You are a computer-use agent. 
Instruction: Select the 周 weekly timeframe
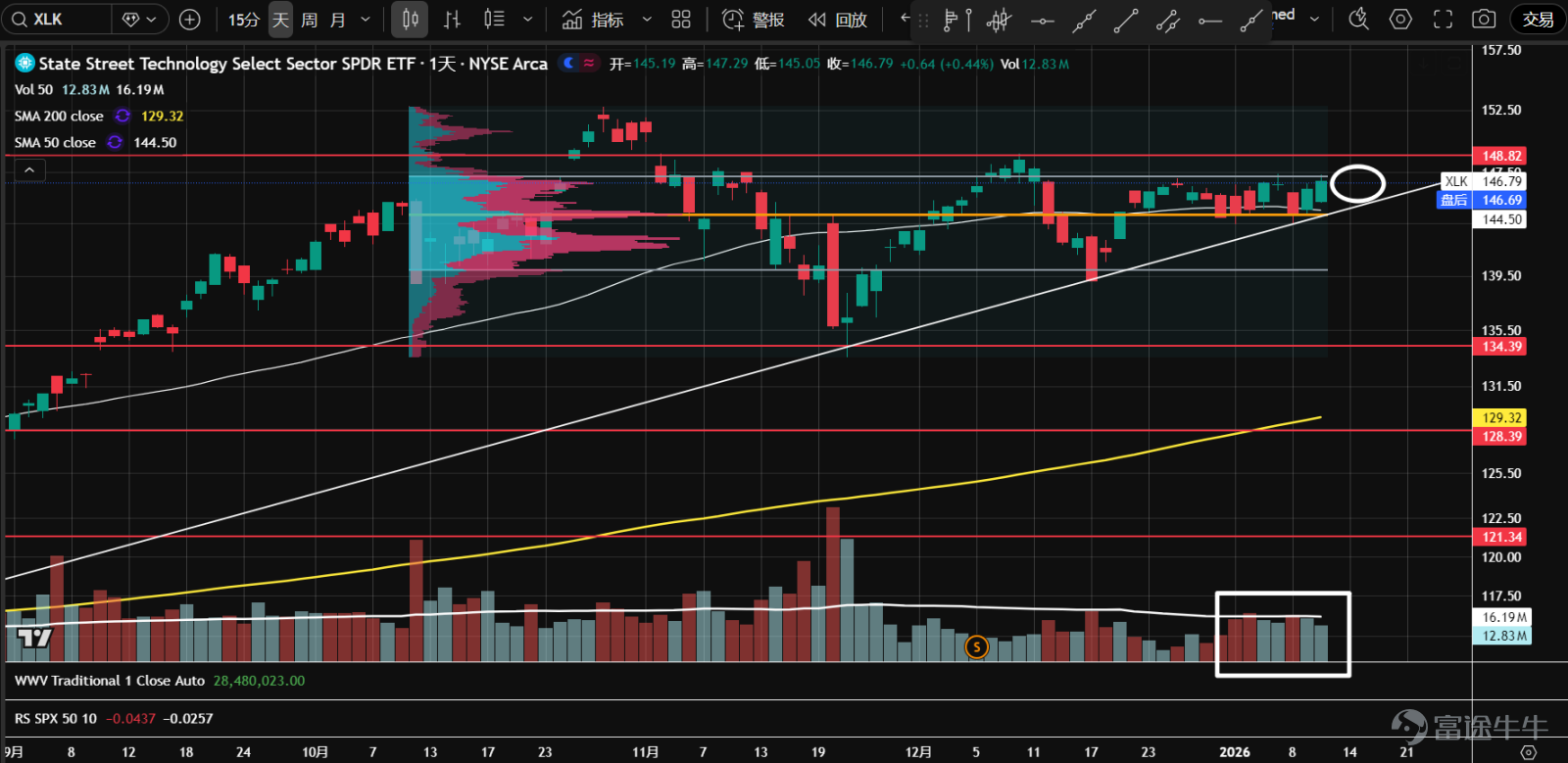pos(310,20)
